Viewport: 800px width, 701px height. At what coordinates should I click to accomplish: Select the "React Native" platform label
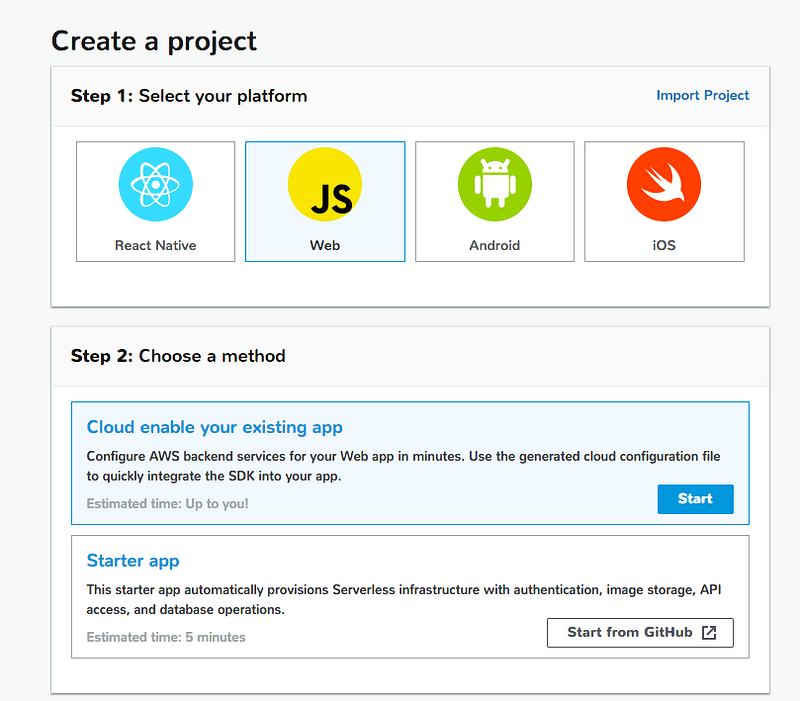click(155, 245)
